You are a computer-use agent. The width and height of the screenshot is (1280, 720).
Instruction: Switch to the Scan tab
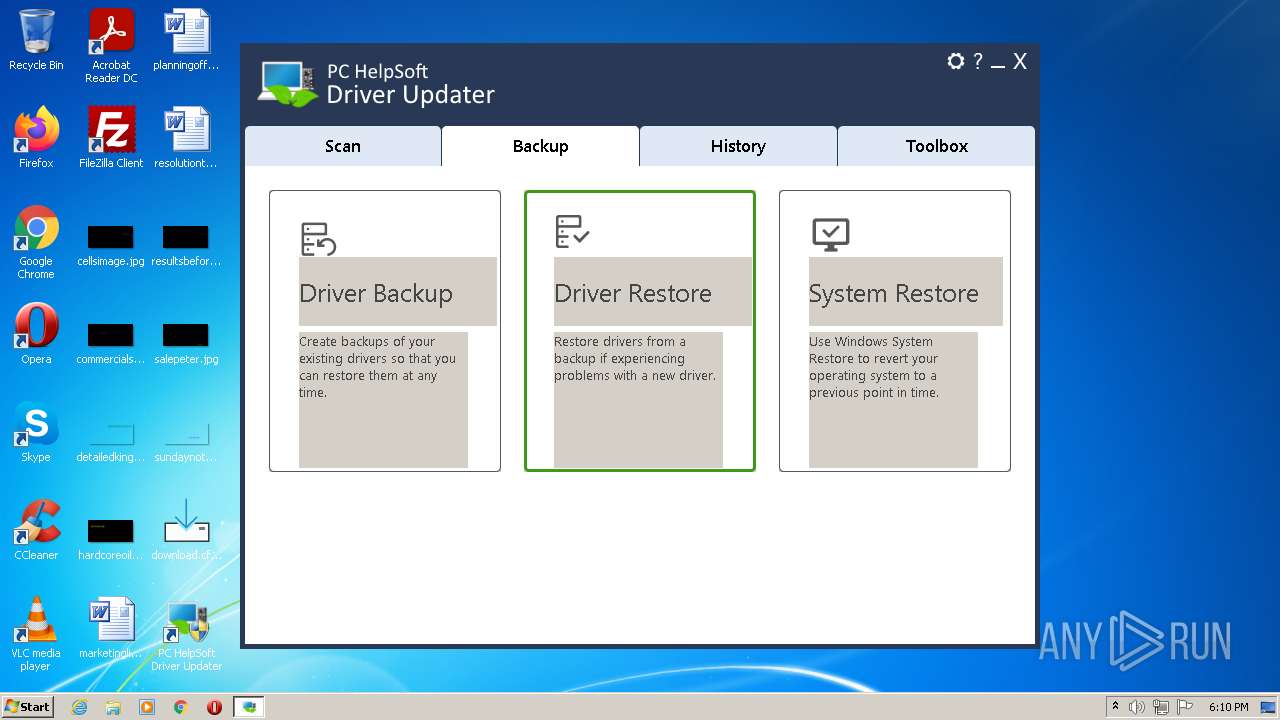[343, 146]
